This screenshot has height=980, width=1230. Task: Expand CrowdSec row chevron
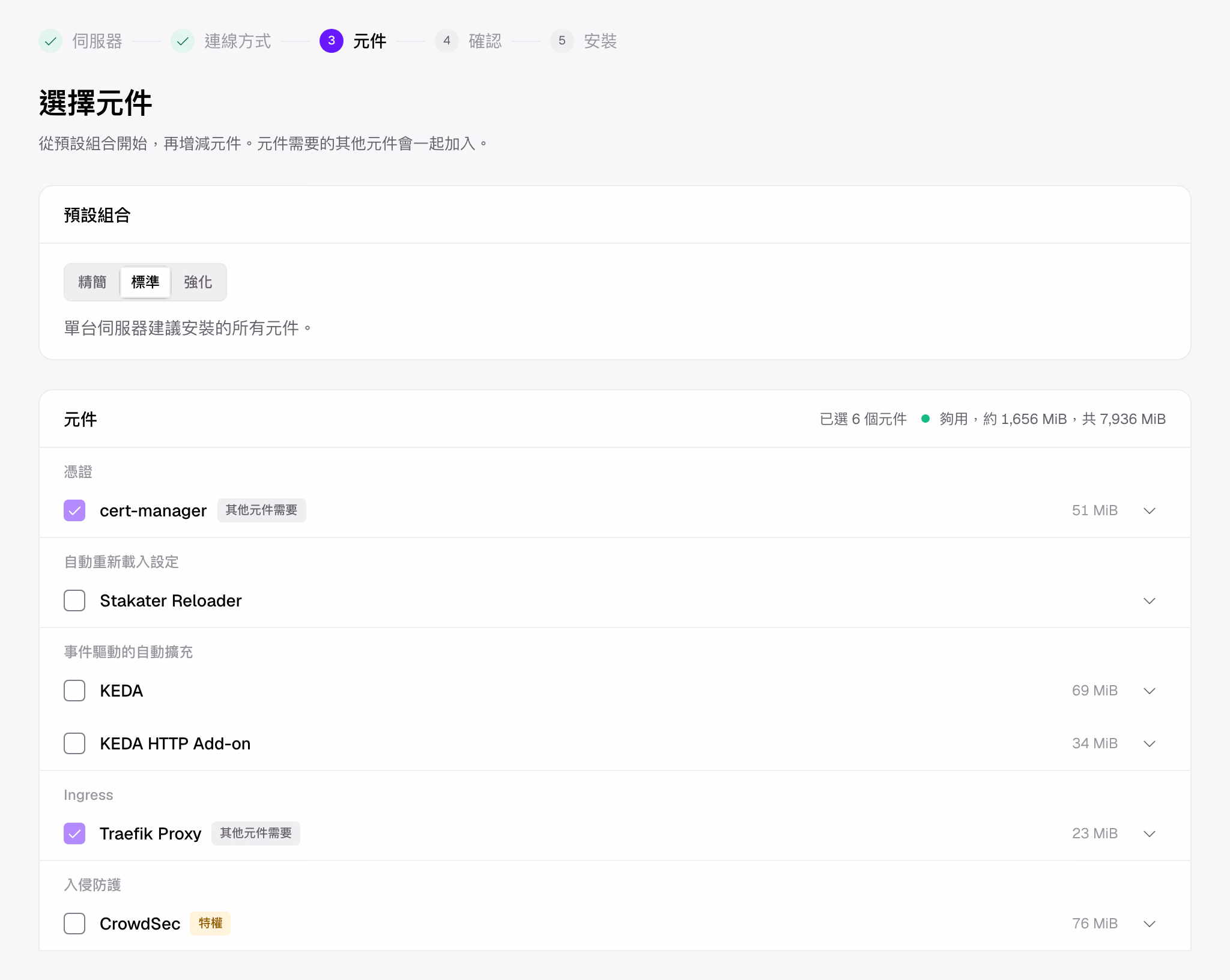[x=1150, y=924]
